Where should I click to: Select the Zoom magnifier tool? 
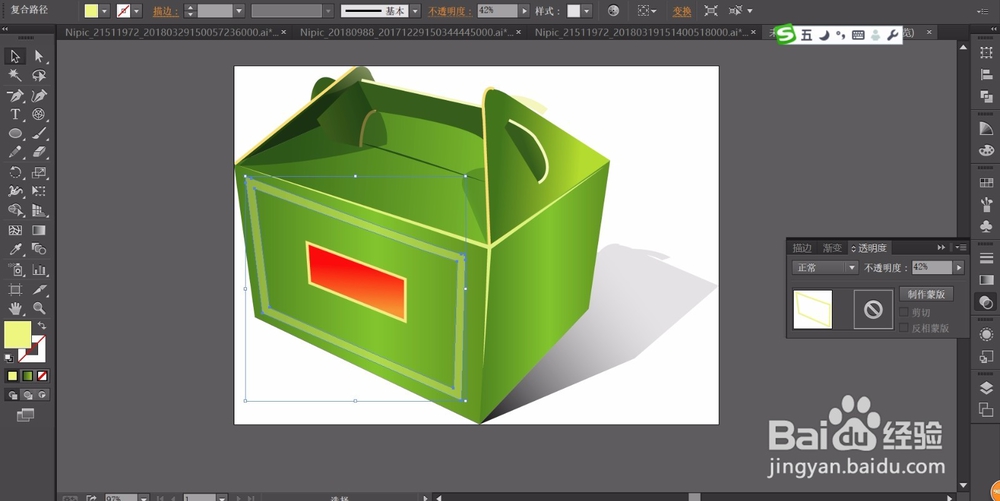click(x=39, y=309)
